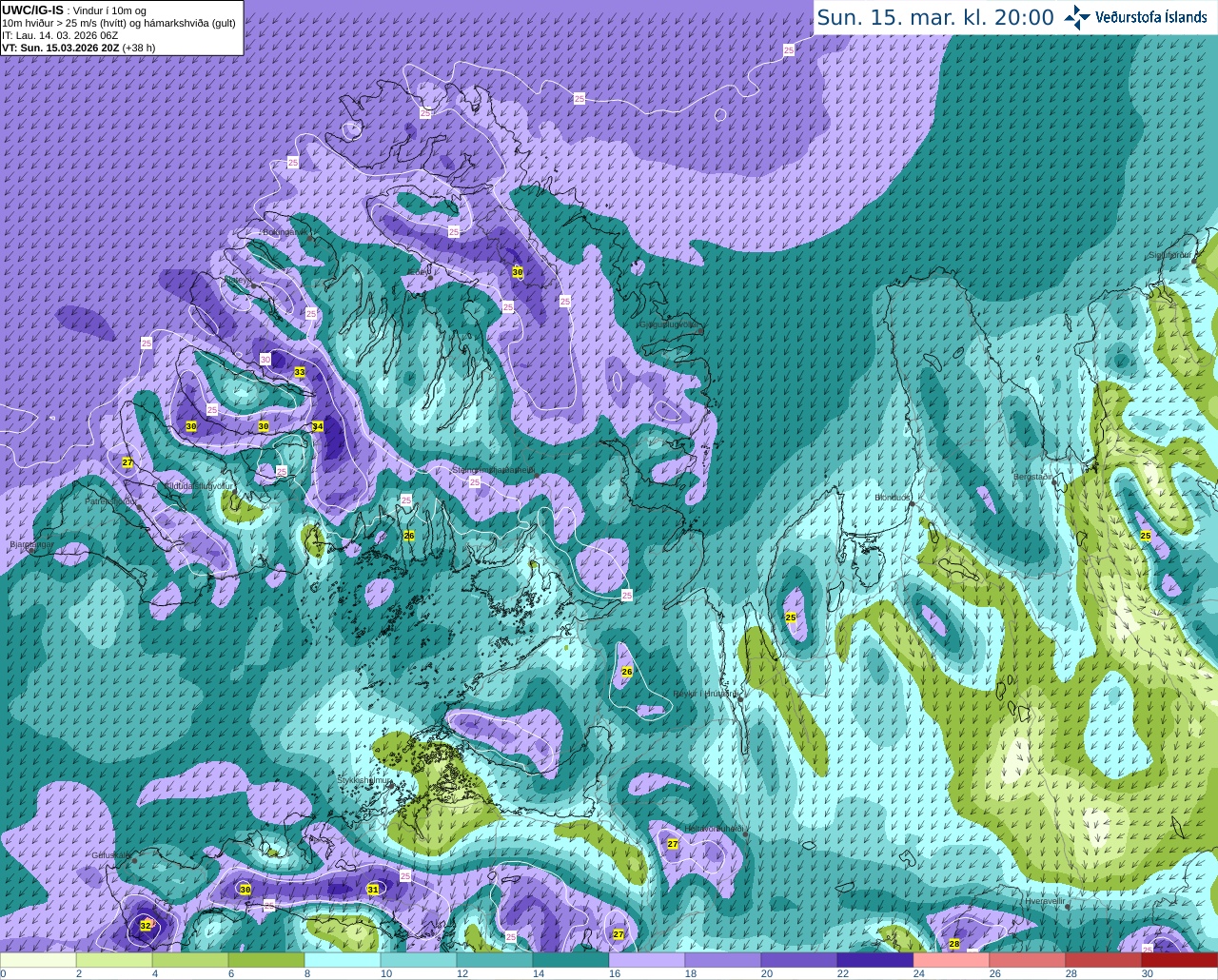
Task: Pick the 6–8 m/s olive legend swatch
Action: click(x=266, y=960)
